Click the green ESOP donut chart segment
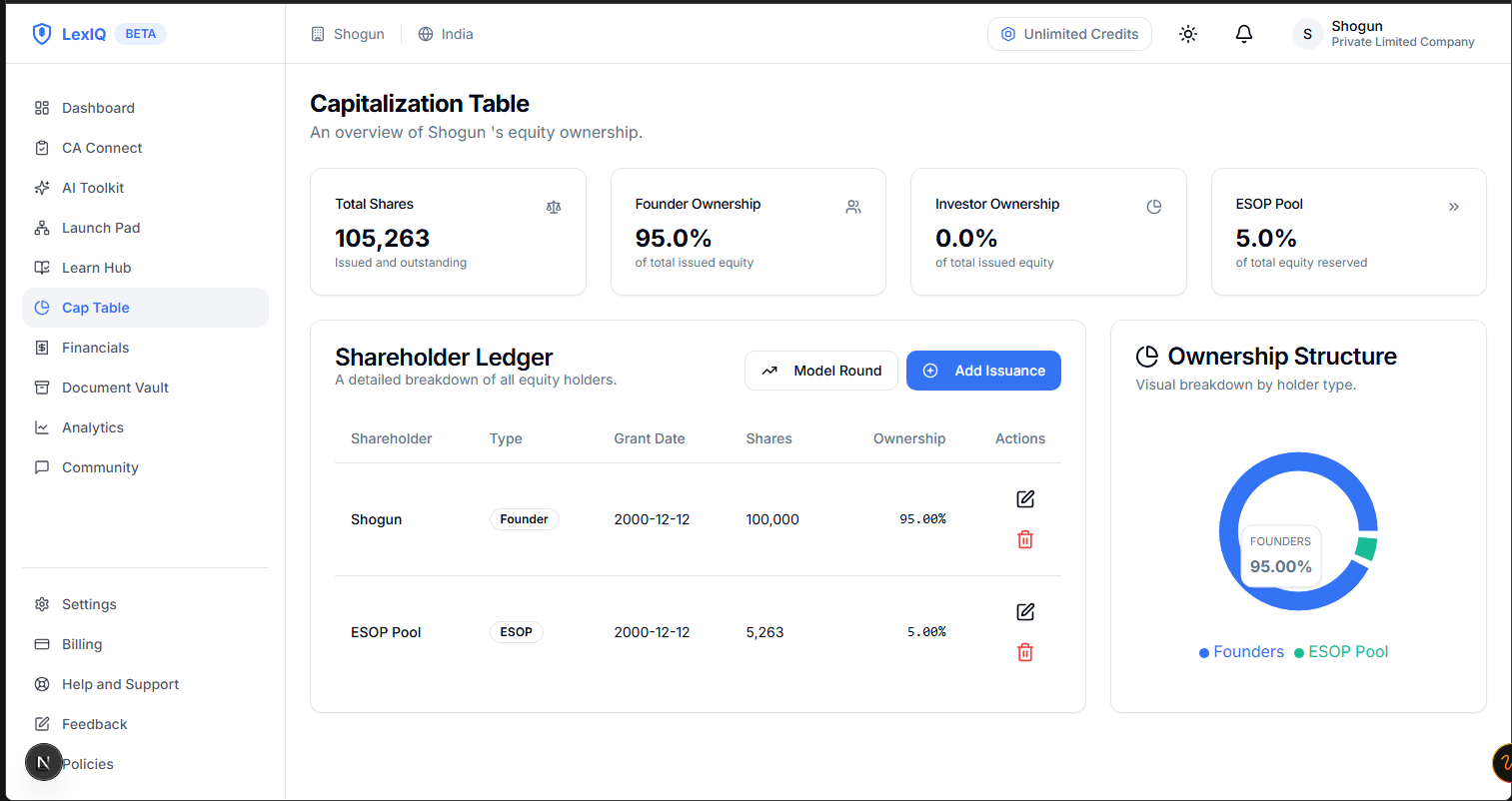The width and height of the screenshot is (1512, 801). (x=1366, y=548)
